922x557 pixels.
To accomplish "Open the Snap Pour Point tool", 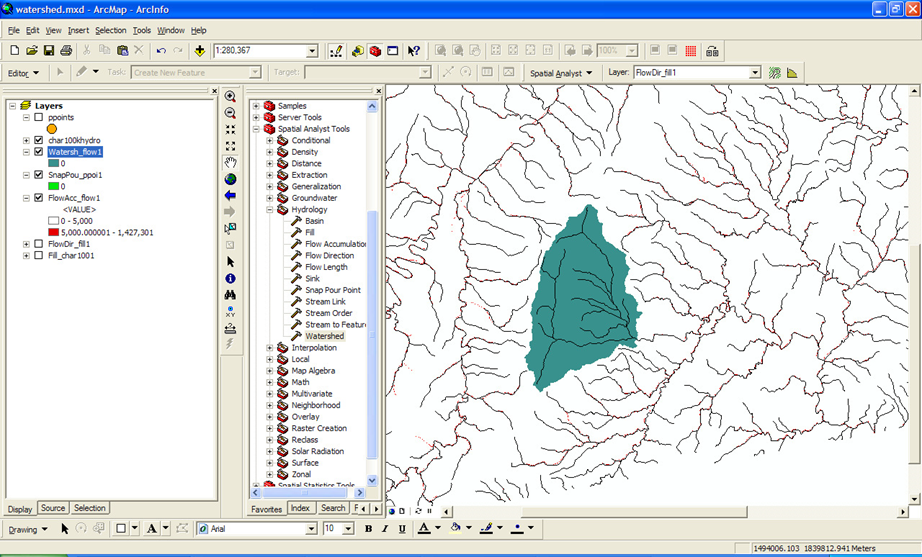I will coord(333,290).
